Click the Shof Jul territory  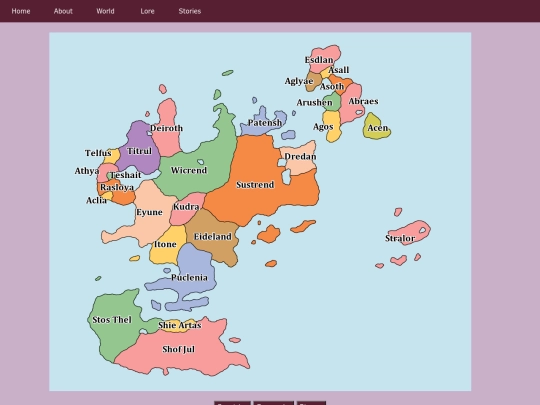178,349
